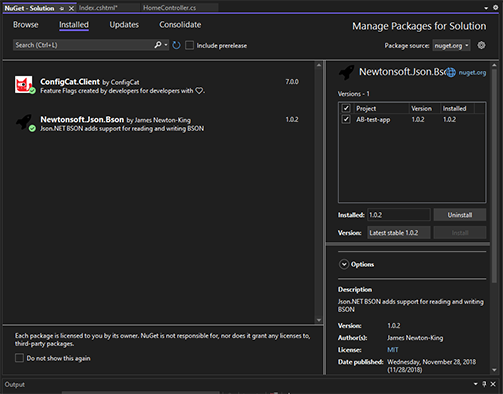Open the Updates tab
The height and width of the screenshot is (394, 503).
(124, 25)
